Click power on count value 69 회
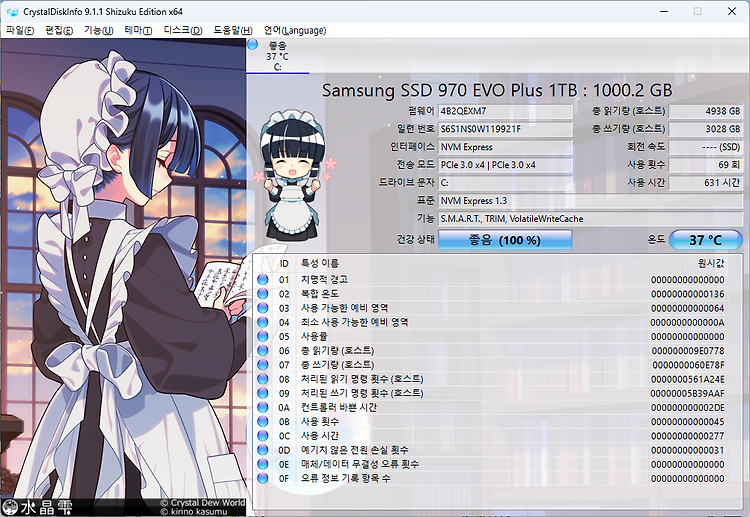Image resolution: width=750 pixels, height=517 pixels. coord(706,165)
